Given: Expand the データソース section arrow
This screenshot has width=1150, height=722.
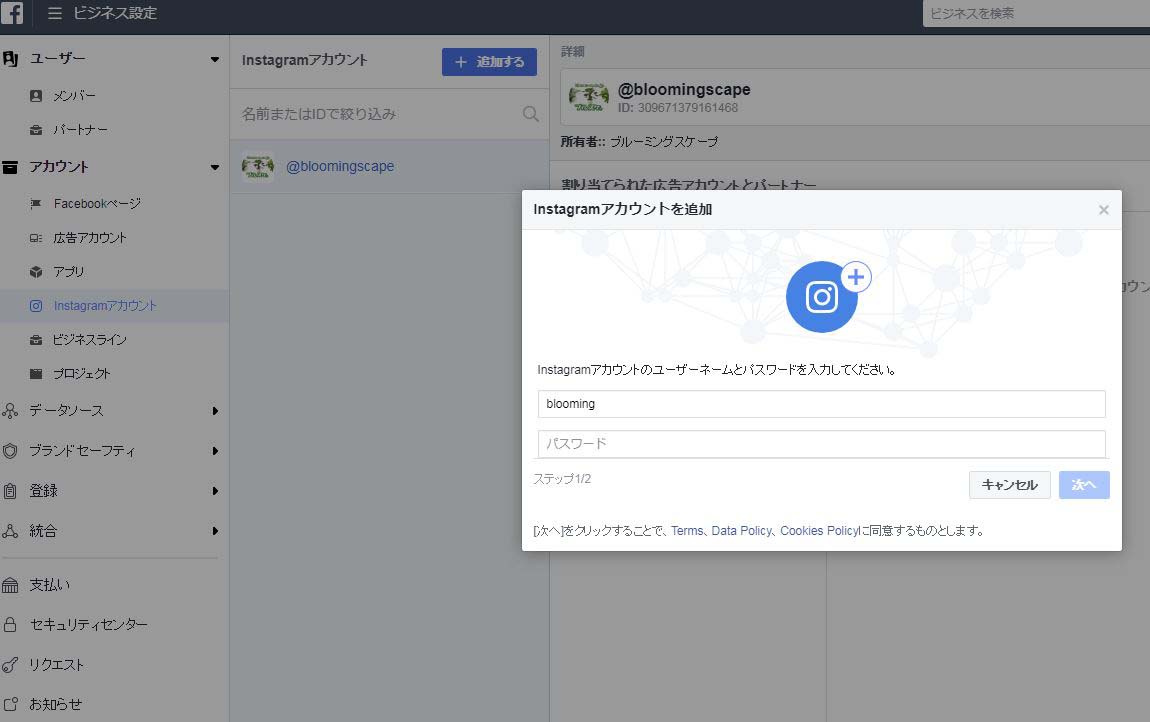Looking at the screenshot, I should click(215, 411).
